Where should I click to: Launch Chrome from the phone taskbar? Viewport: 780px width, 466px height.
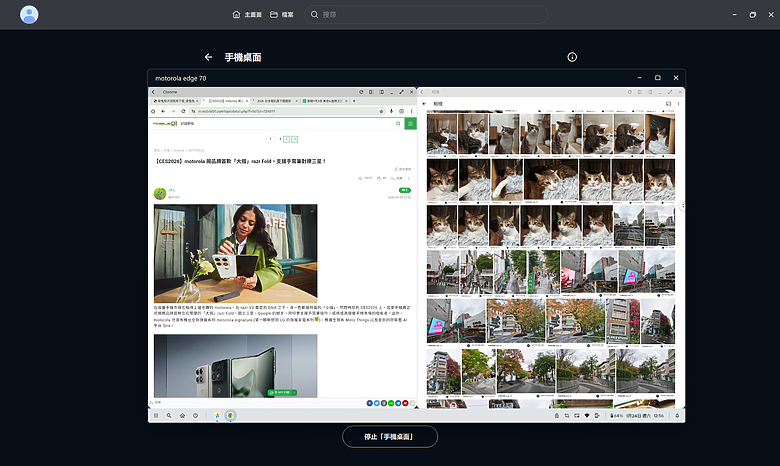tap(230, 415)
